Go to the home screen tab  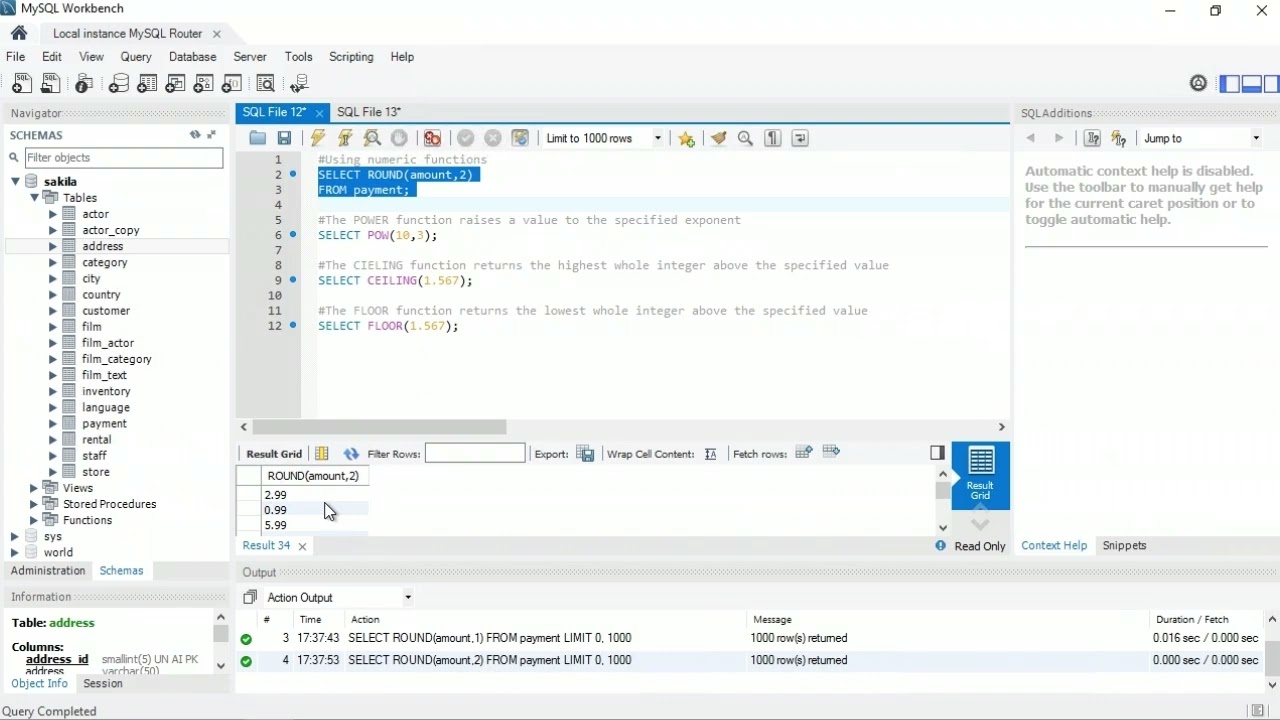pyautogui.click(x=19, y=33)
